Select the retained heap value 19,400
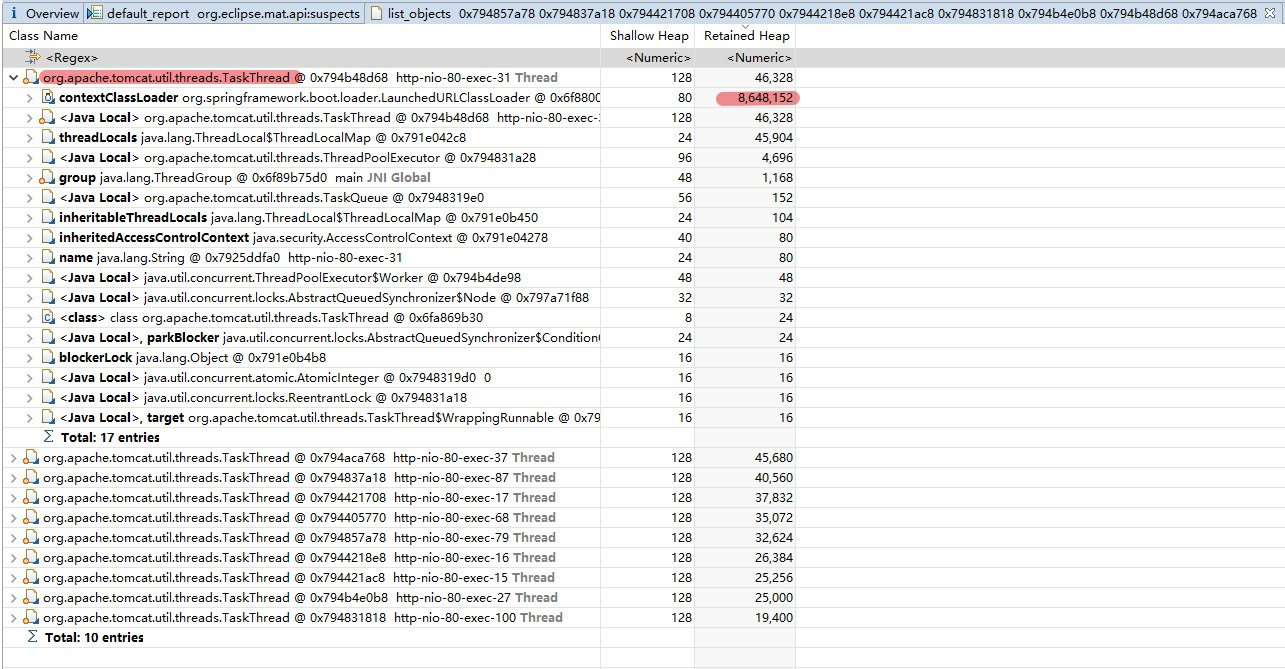1285x669 pixels. click(x=773, y=618)
